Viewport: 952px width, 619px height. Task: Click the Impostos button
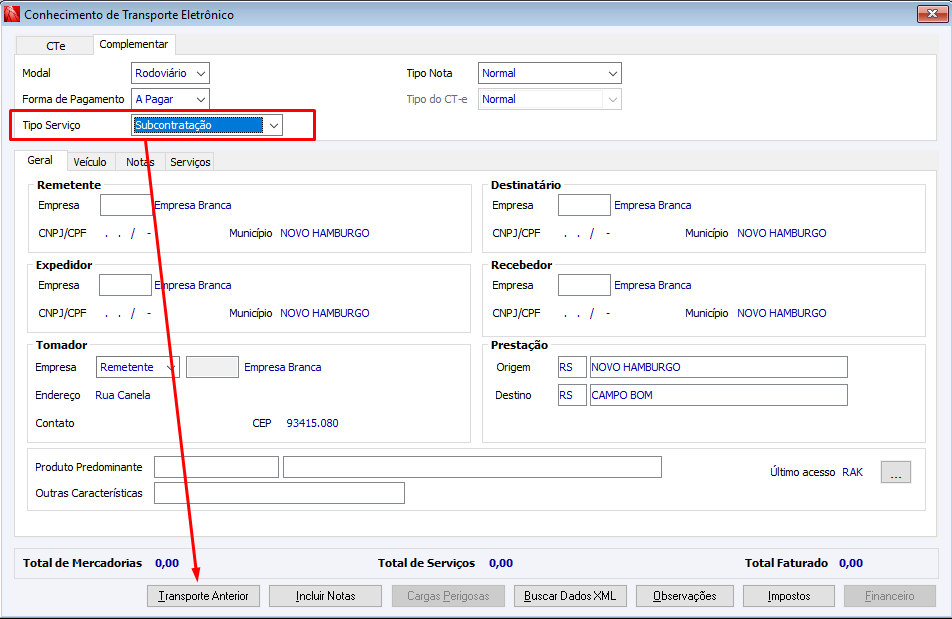[x=789, y=596]
